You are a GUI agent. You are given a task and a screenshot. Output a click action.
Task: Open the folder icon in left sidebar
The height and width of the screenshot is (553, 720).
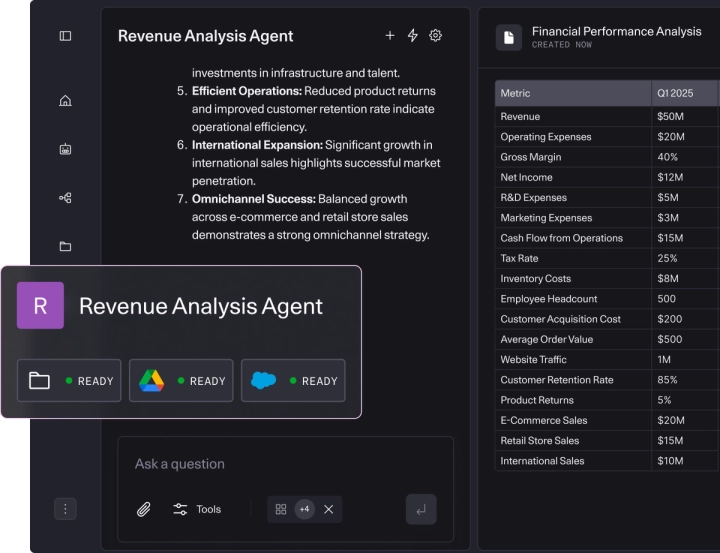point(65,246)
